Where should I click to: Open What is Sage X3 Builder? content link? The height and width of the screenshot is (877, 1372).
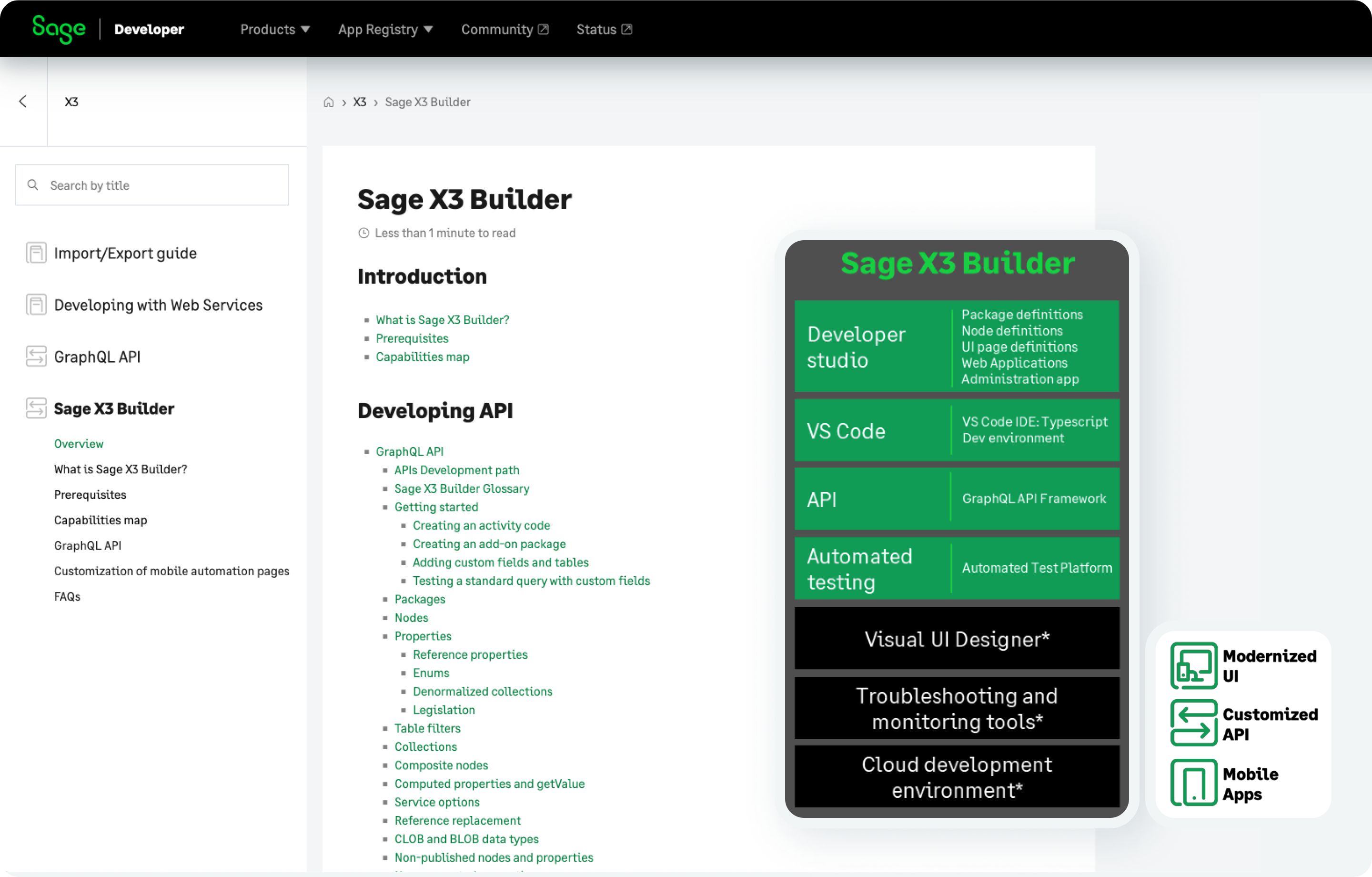(x=443, y=320)
